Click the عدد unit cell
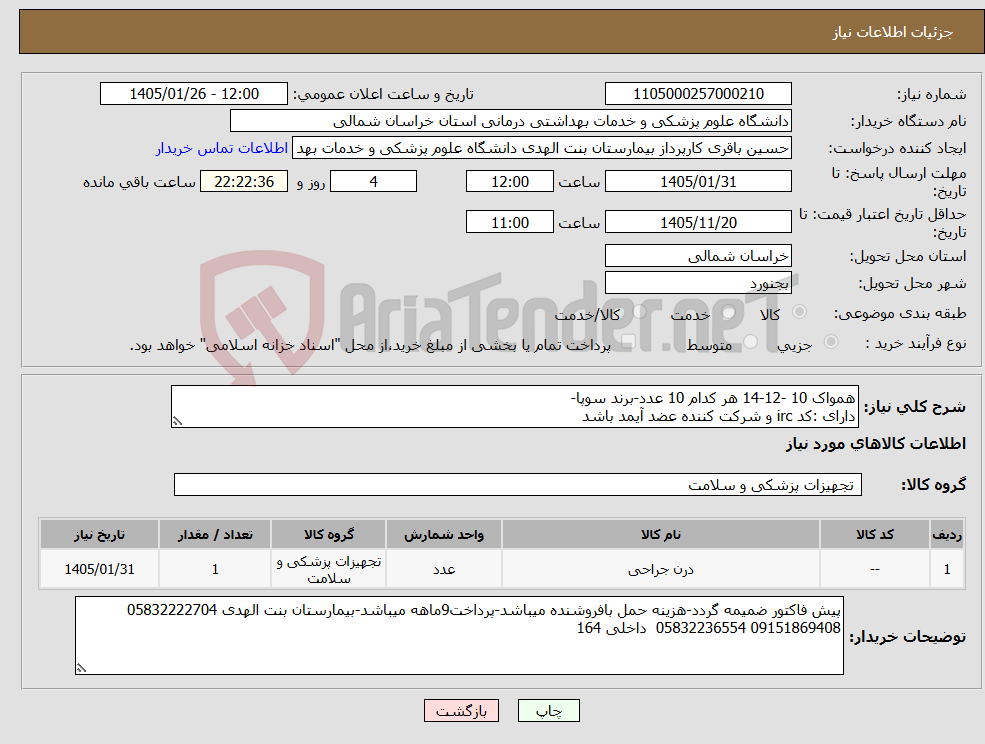 pyautogui.click(x=444, y=569)
